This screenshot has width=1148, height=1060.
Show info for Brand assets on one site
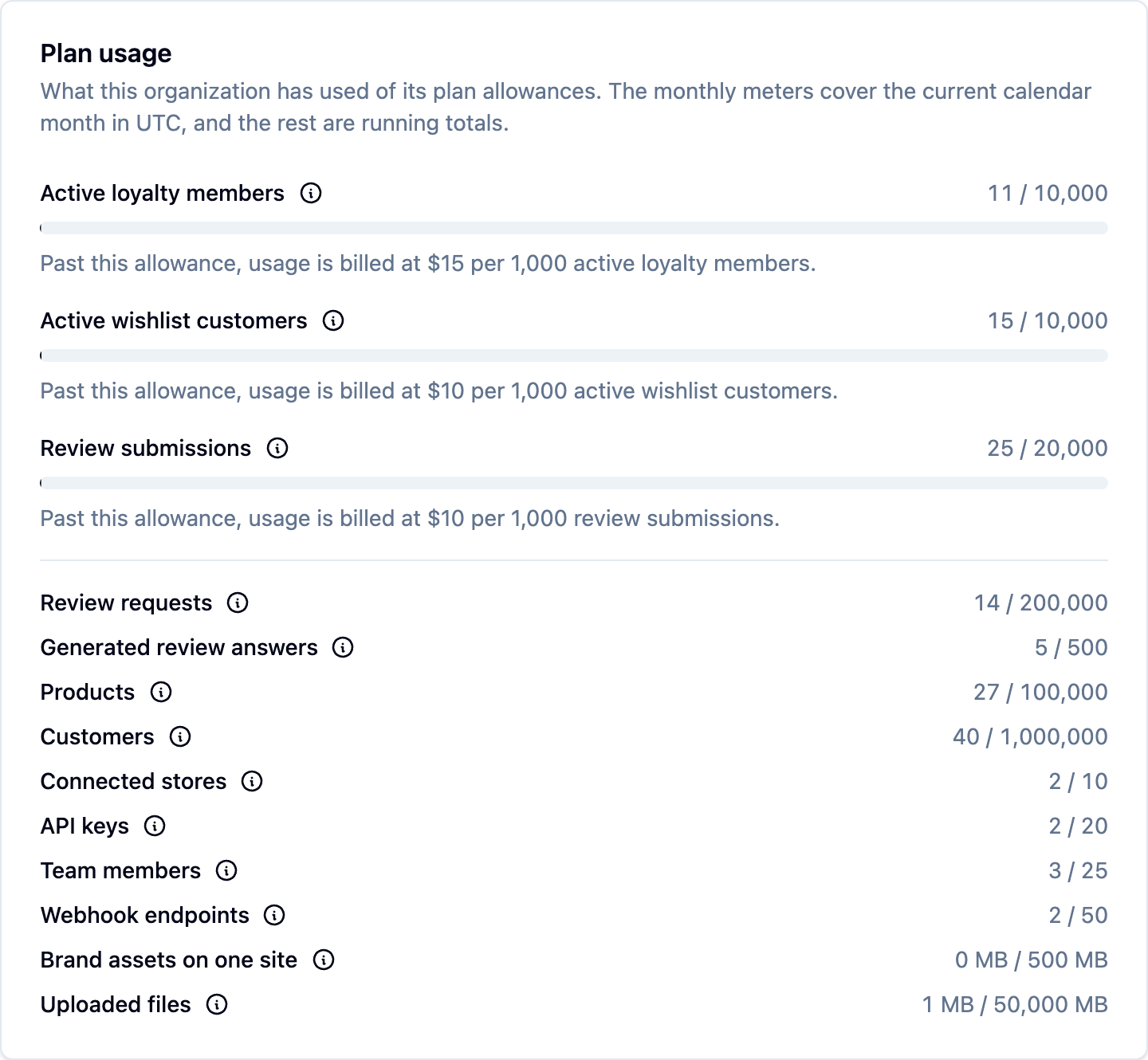click(x=324, y=960)
